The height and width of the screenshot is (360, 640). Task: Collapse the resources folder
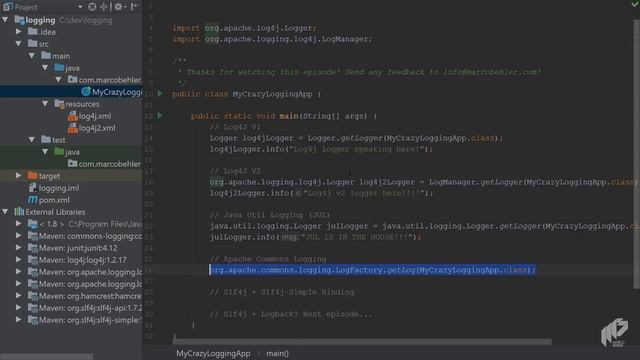(x=45, y=104)
